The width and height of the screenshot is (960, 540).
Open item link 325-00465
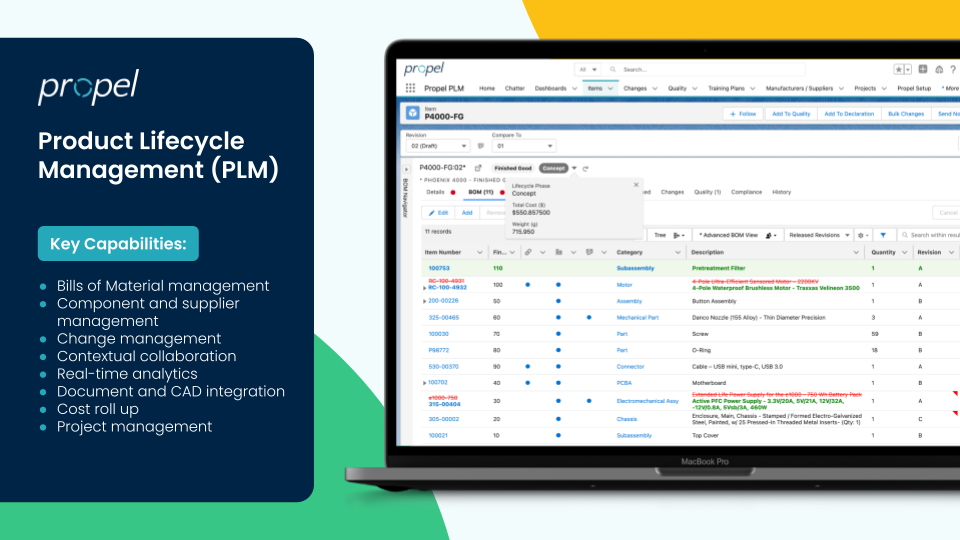pyautogui.click(x=444, y=317)
